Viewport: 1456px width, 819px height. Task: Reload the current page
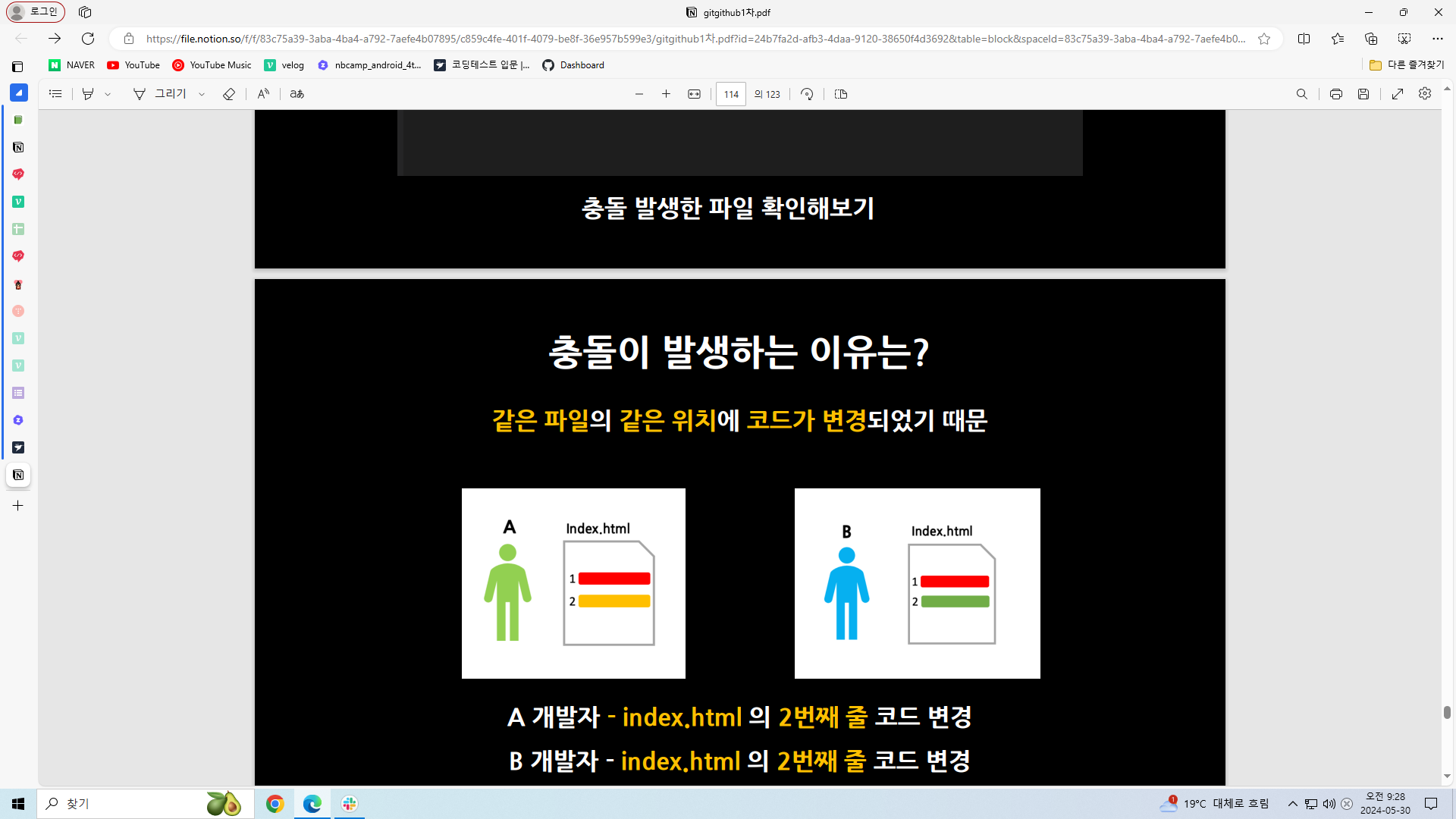click(88, 39)
